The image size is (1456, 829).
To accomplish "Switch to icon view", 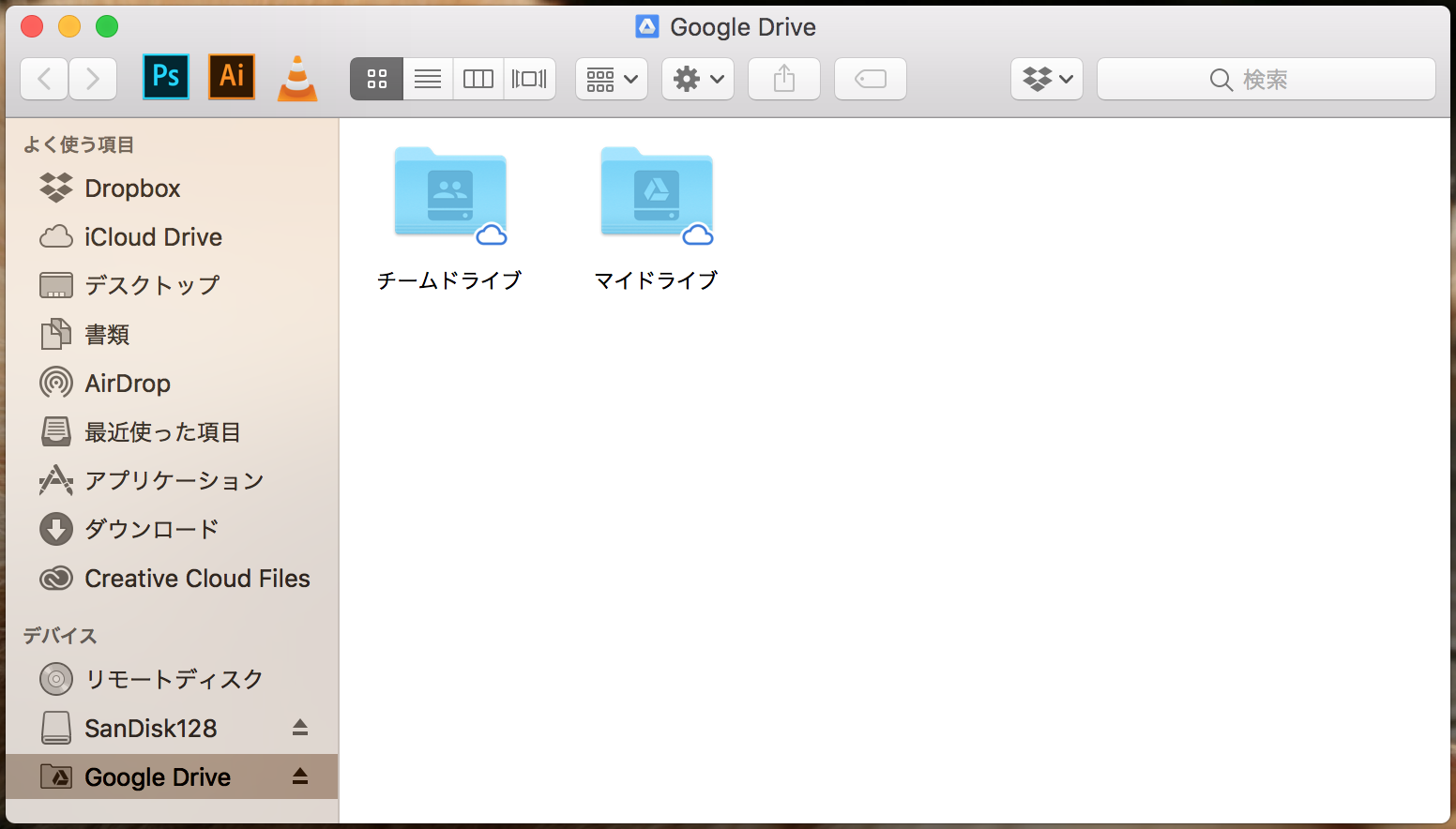I will point(376,79).
